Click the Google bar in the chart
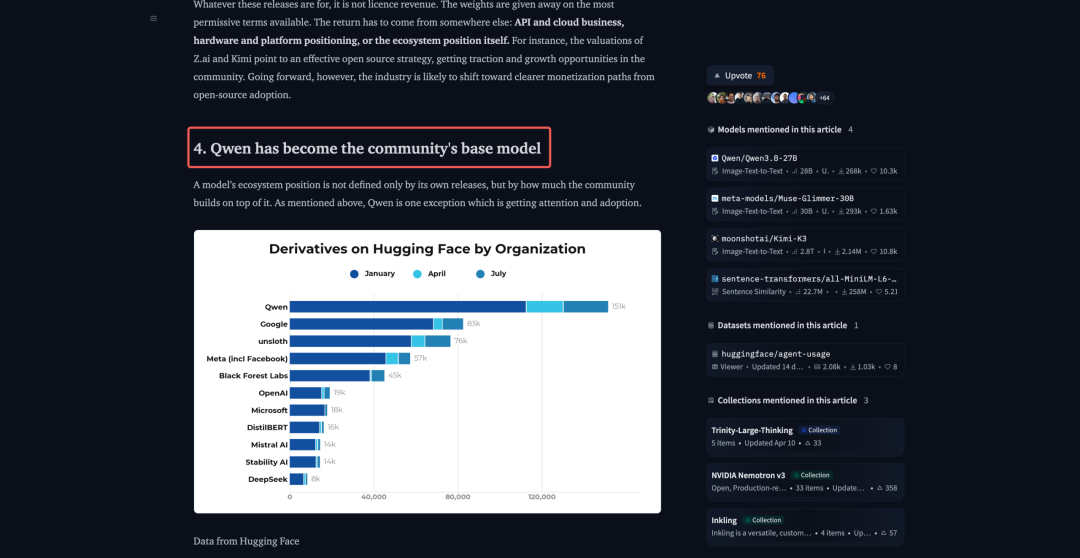Screen dimensions: 1080x558 coord(376,324)
